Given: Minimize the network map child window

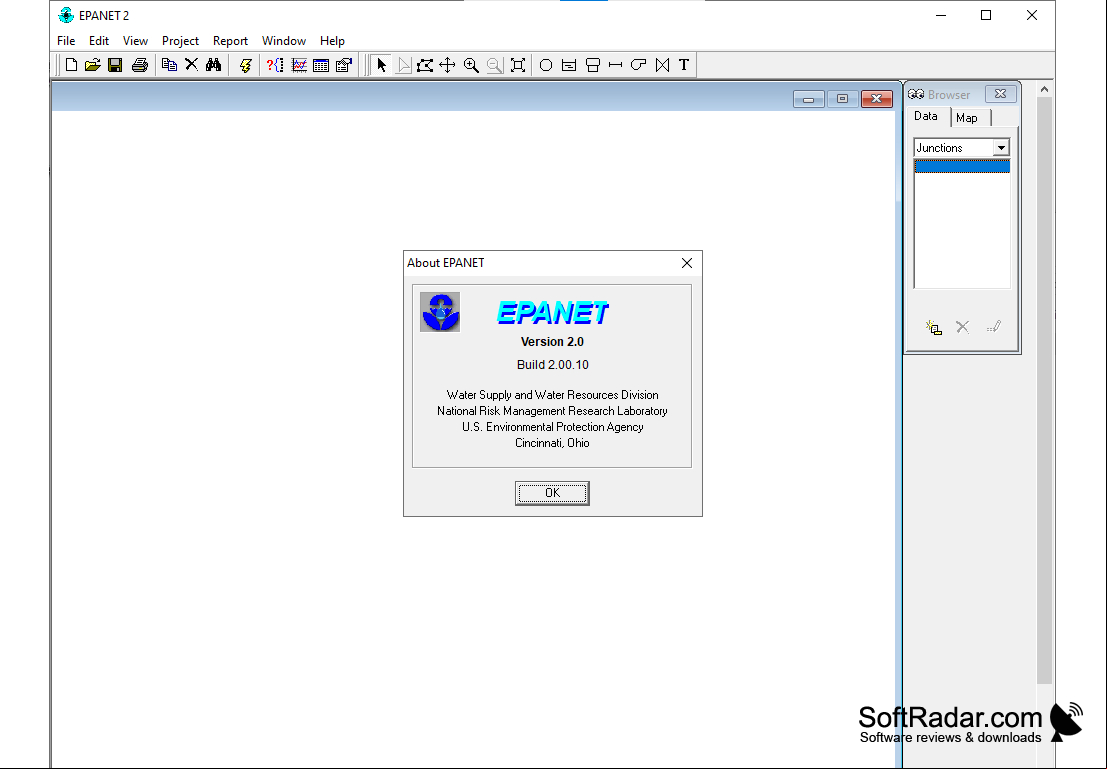Looking at the screenshot, I should pyautogui.click(x=808, y=99).
